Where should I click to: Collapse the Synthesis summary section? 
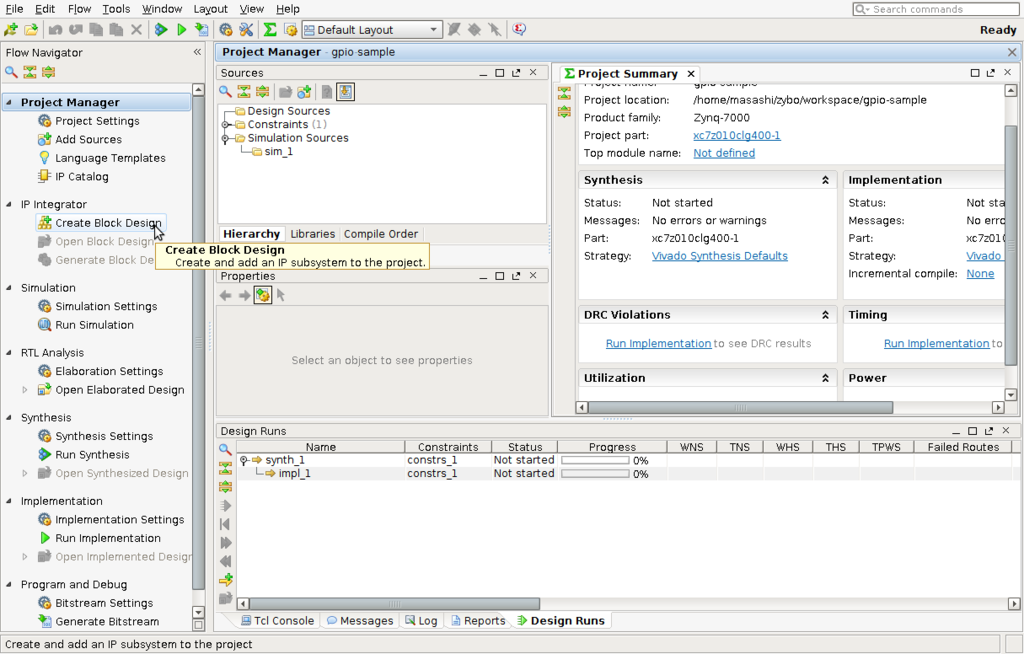point(825,180)
